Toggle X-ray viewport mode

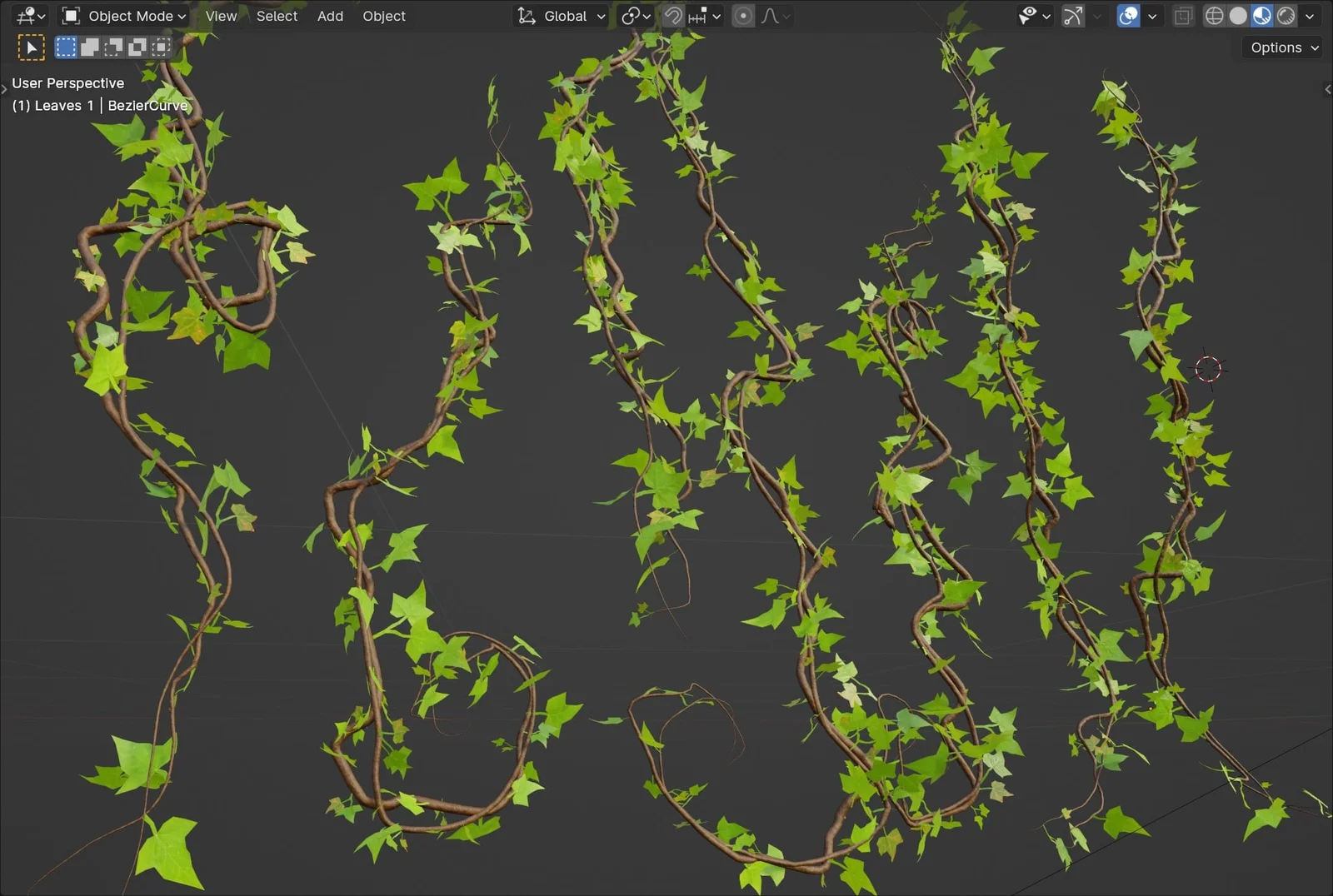point(1183,16)
